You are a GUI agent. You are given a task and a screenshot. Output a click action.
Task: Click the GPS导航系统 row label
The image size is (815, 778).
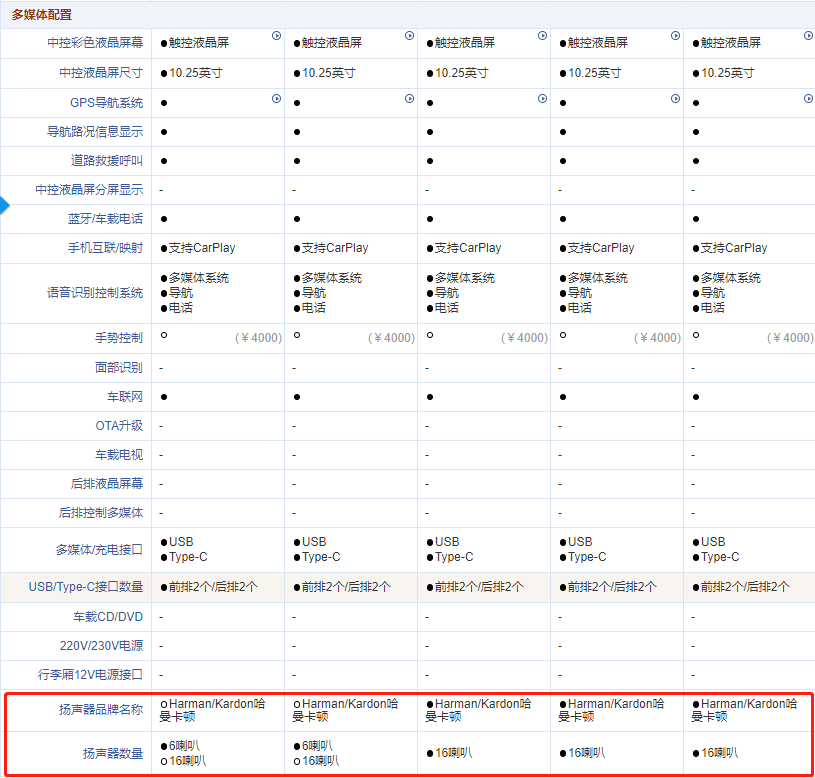click(106, 103)
